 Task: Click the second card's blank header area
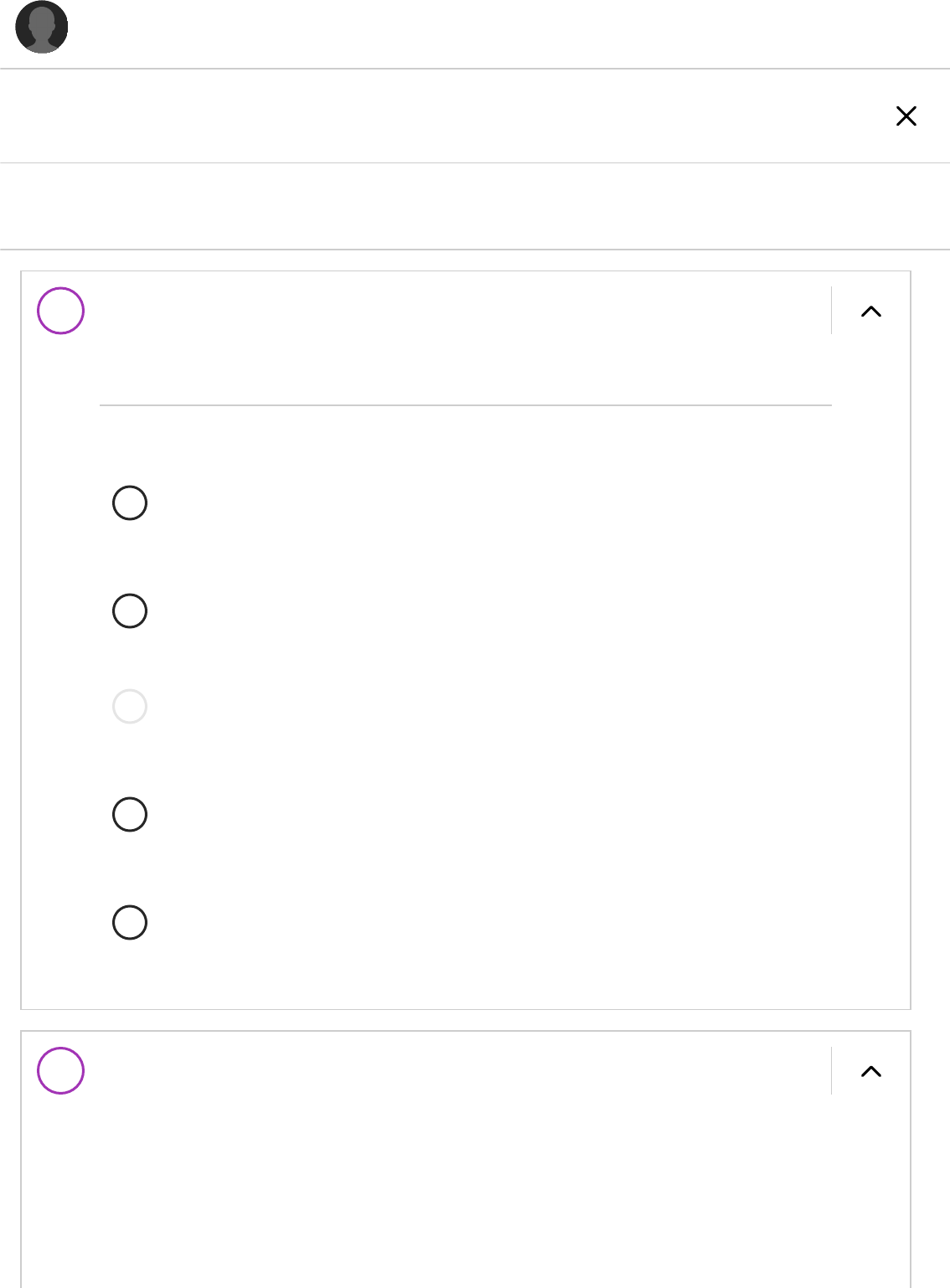457,1070
